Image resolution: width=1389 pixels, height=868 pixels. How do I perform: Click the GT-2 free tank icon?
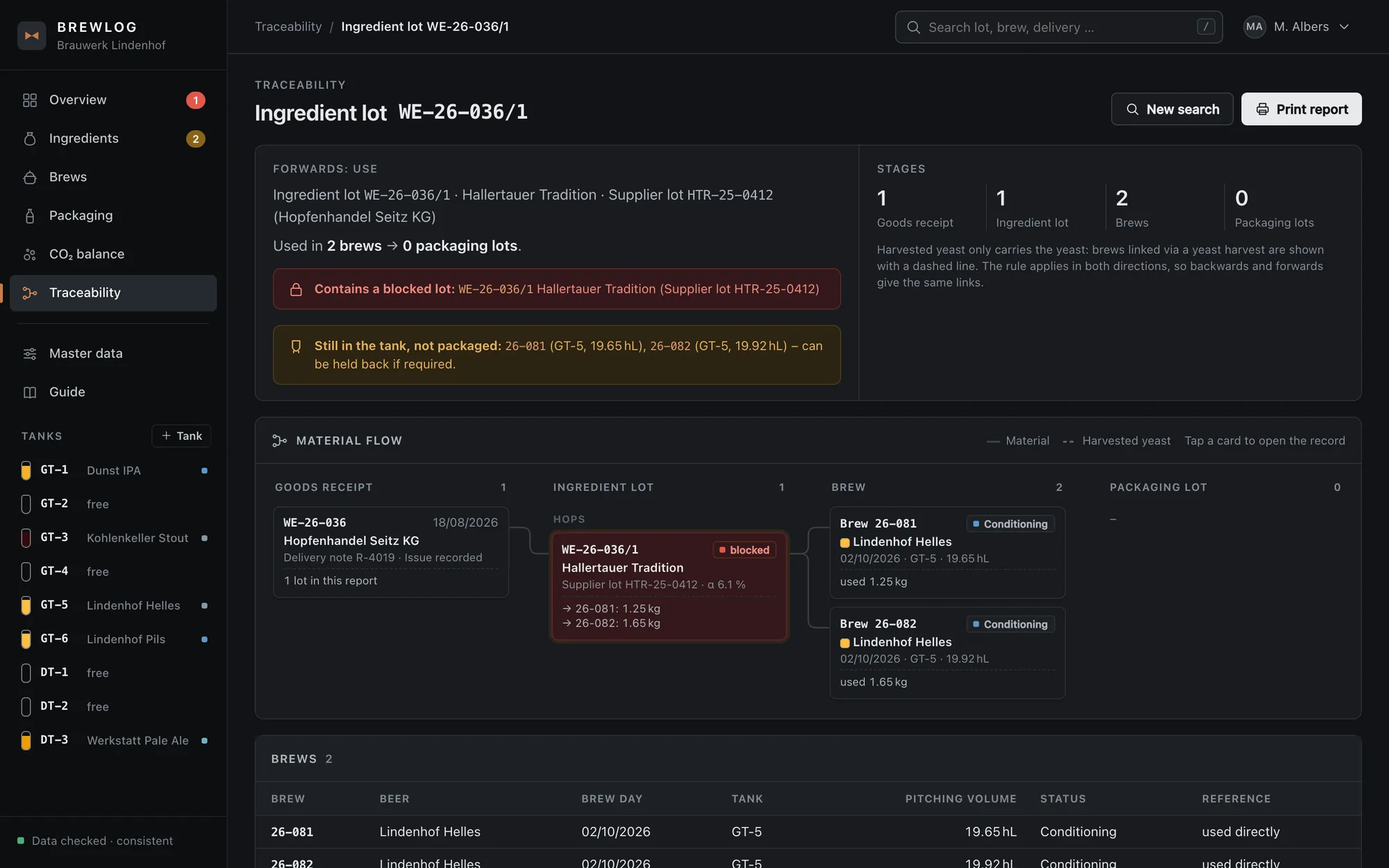(26, 504)
